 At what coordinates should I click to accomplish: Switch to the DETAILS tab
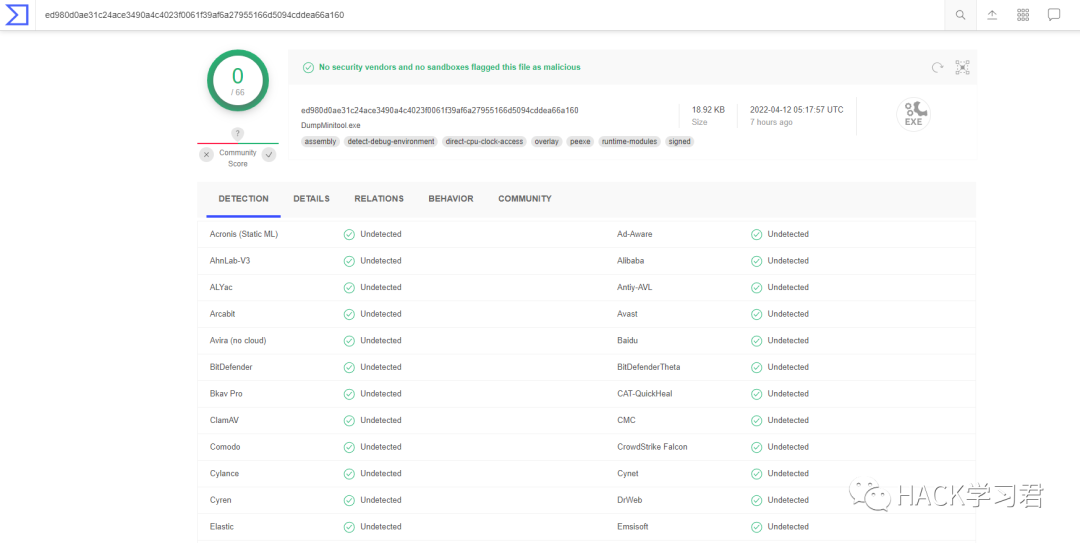[311, 198]
